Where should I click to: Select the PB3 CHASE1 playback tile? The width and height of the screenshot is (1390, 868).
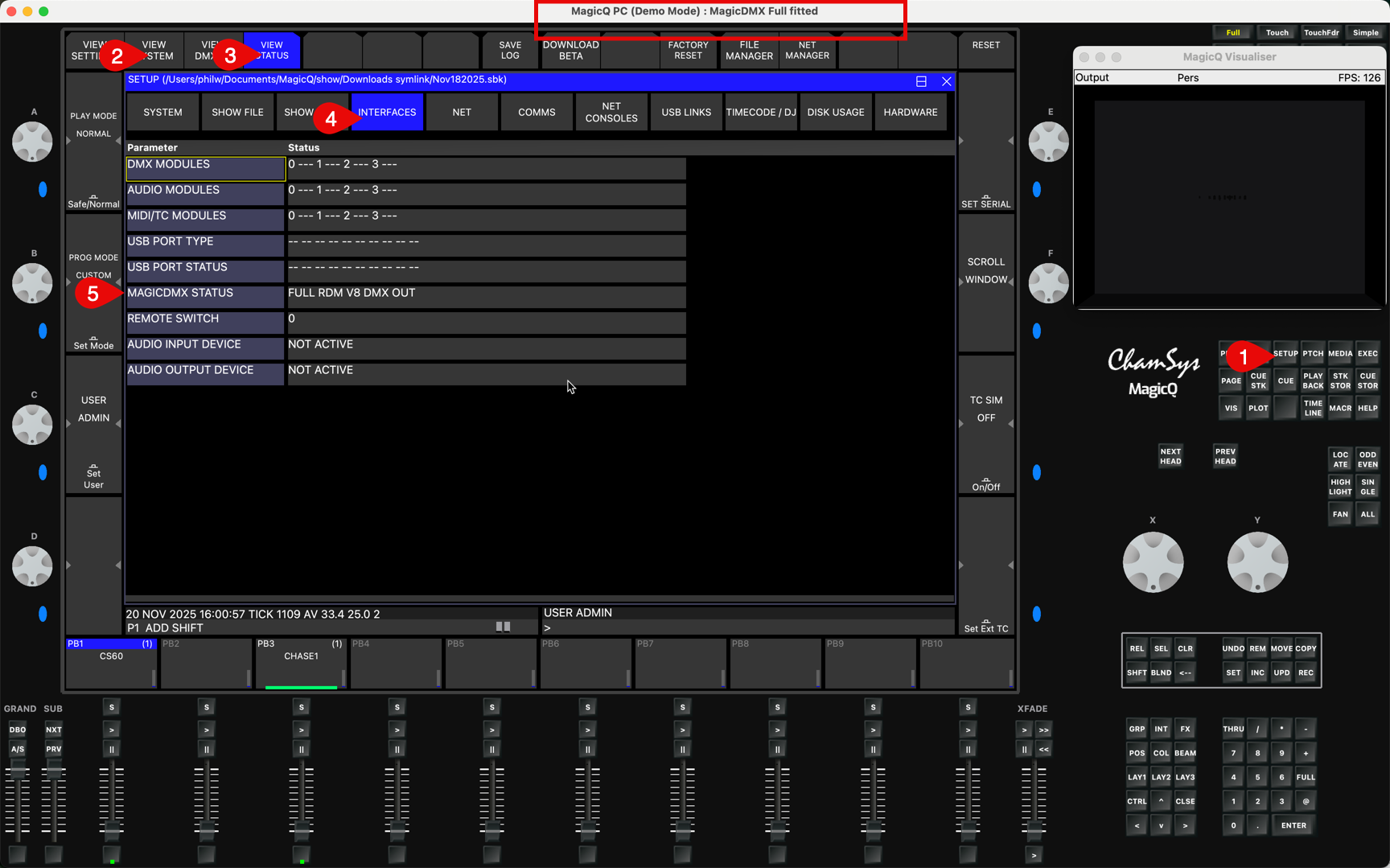(x=301, y=664)
